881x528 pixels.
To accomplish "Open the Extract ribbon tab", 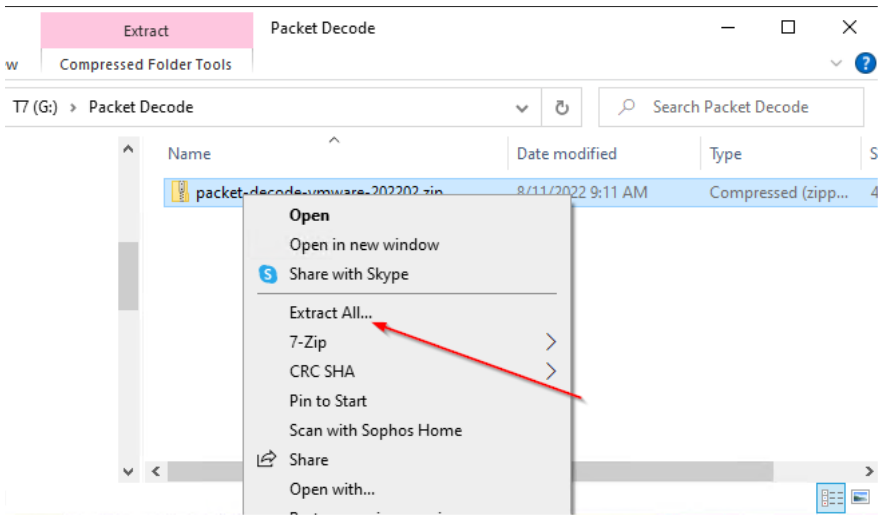I will click(146, 31).
